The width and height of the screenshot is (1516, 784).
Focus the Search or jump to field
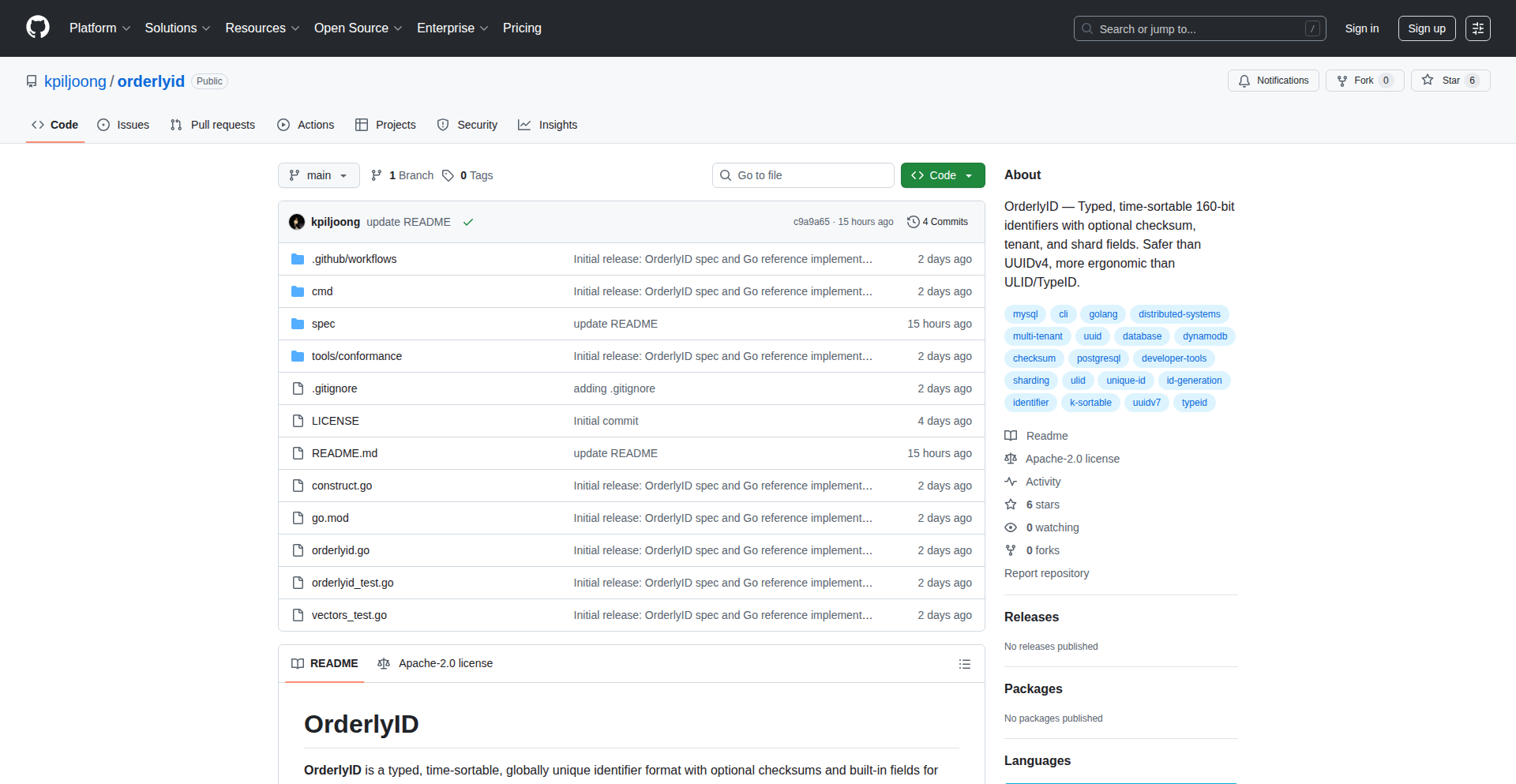click(x=1199, y=28)
